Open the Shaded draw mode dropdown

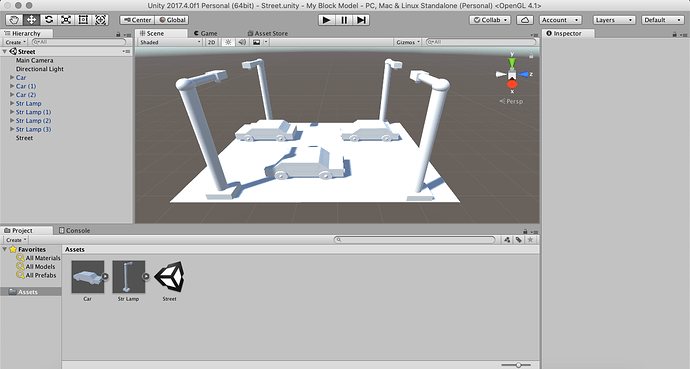[x=170, y=42]
